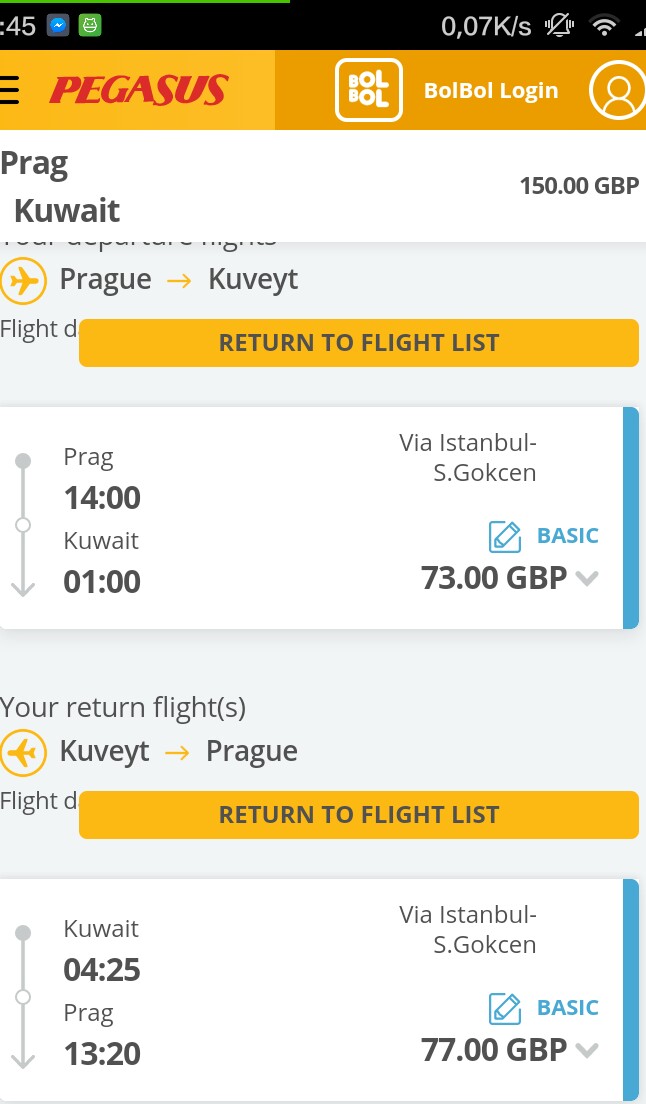Return to flight list for return flights
Viewport: 646px width, 1104px height.
(359, 815)
